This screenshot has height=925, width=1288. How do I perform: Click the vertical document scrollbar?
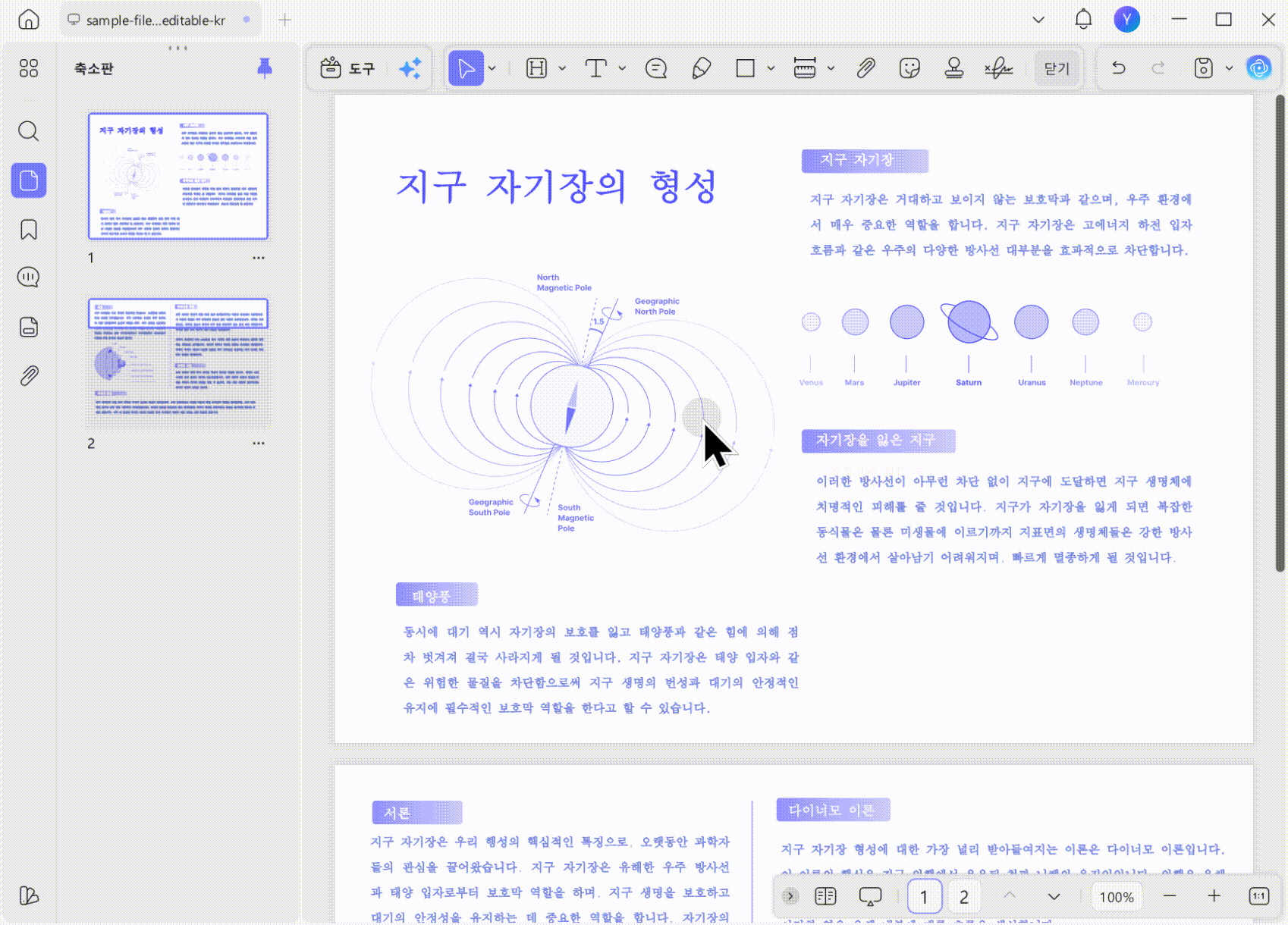coord(1280,334)
